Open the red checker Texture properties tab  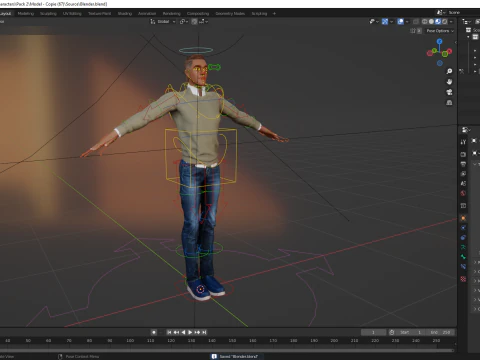pyautogui.click(x=463, y=279)
